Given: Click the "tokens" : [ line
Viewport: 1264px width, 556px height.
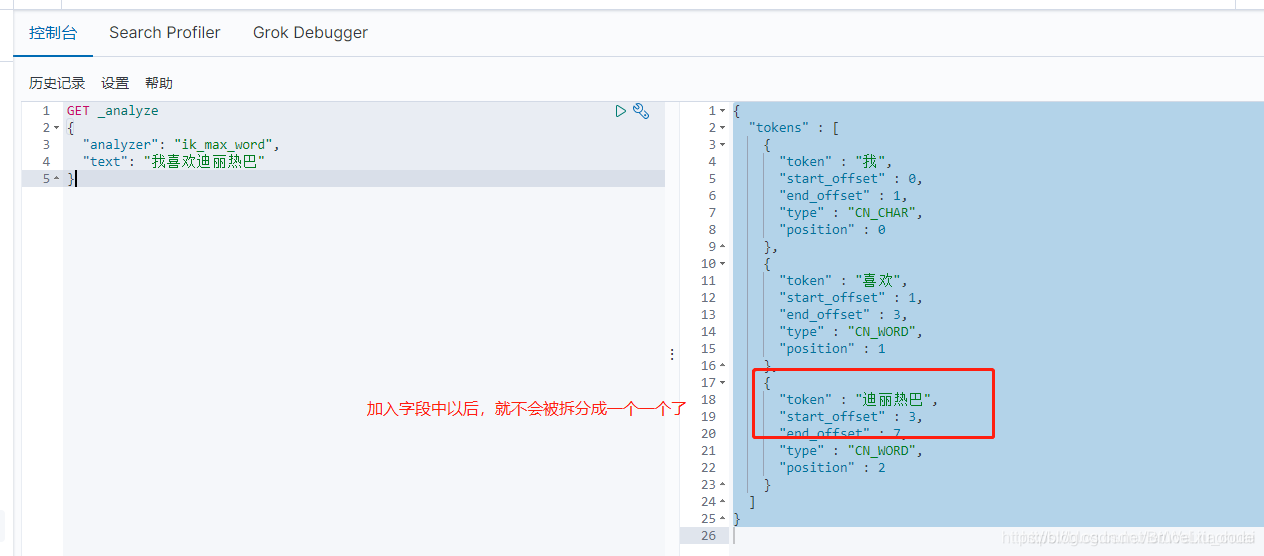Looking at the screenshot, I should point(793,128).
